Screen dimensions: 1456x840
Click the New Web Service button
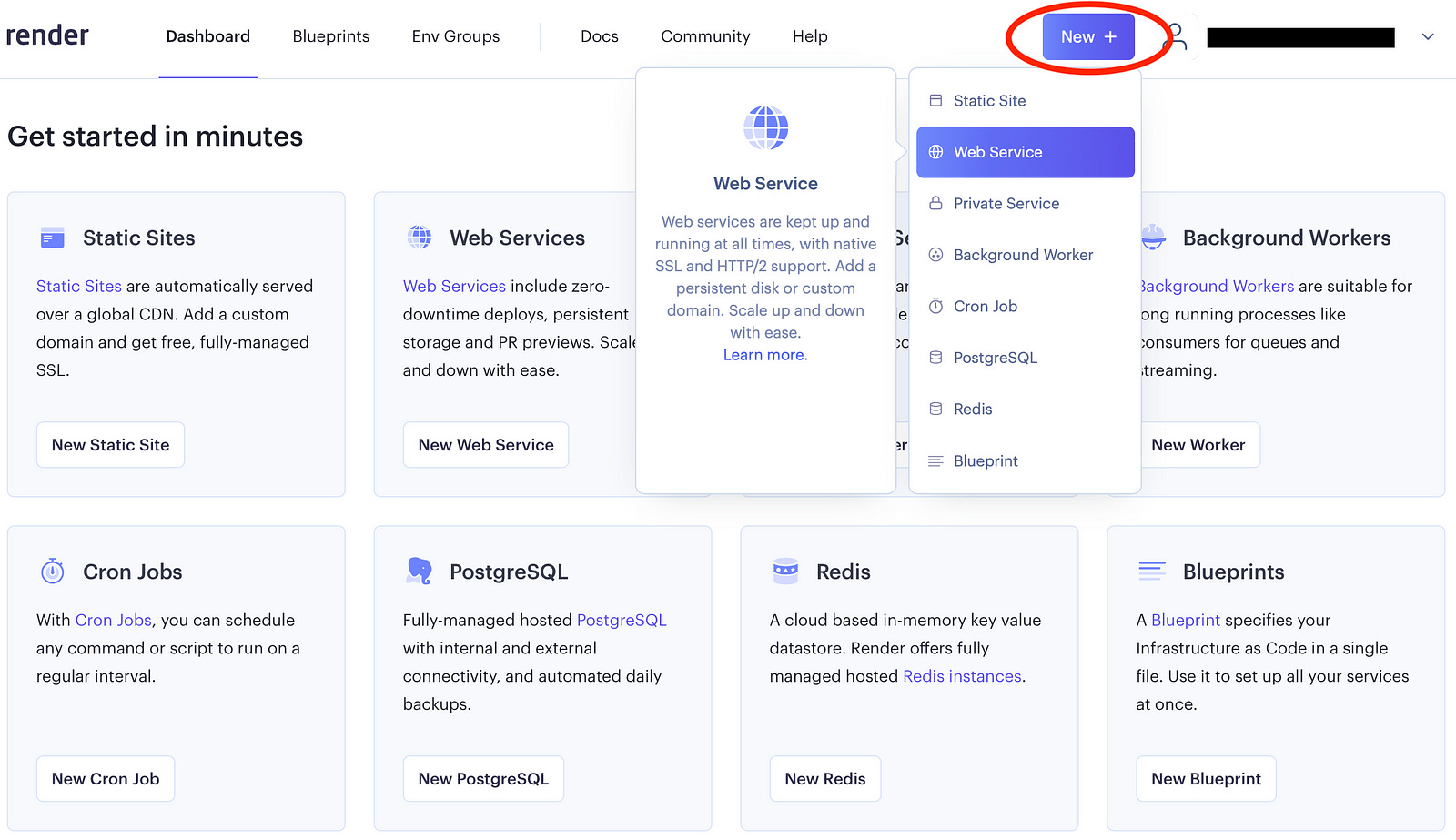[486, 445]
